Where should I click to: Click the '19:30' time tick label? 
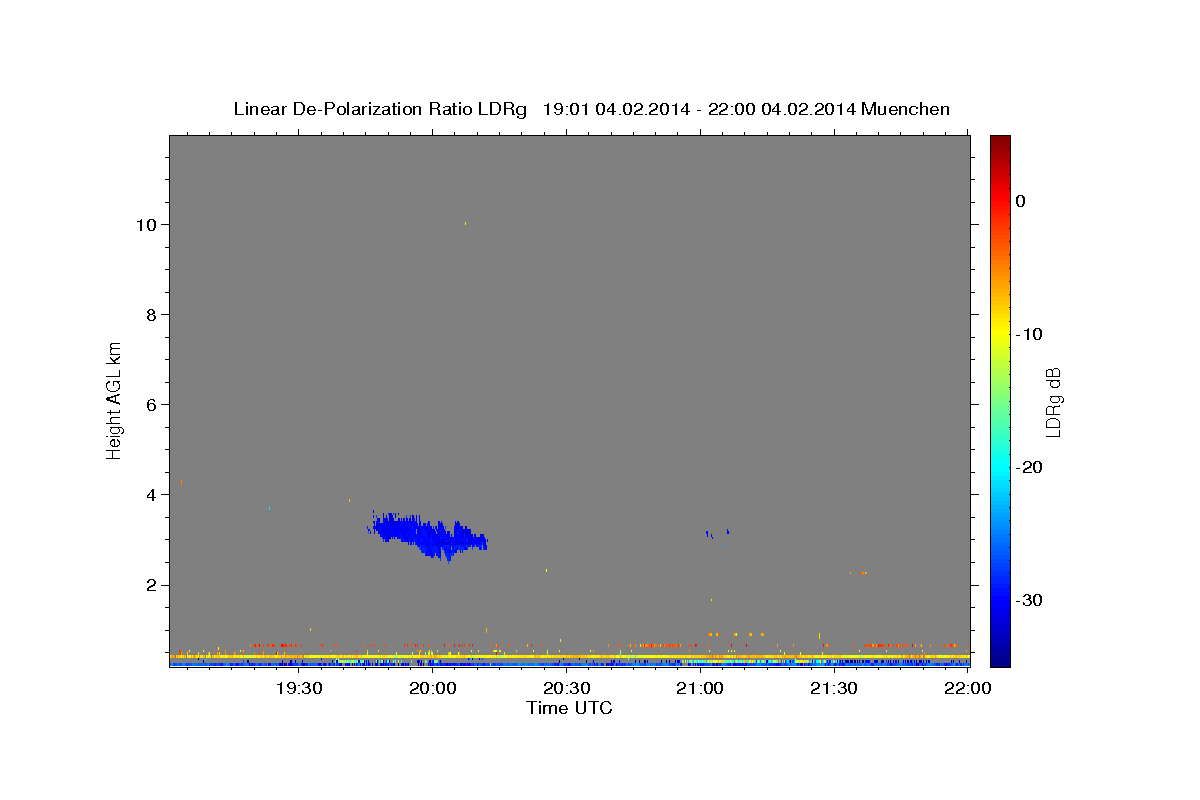(x=299, y=688)
